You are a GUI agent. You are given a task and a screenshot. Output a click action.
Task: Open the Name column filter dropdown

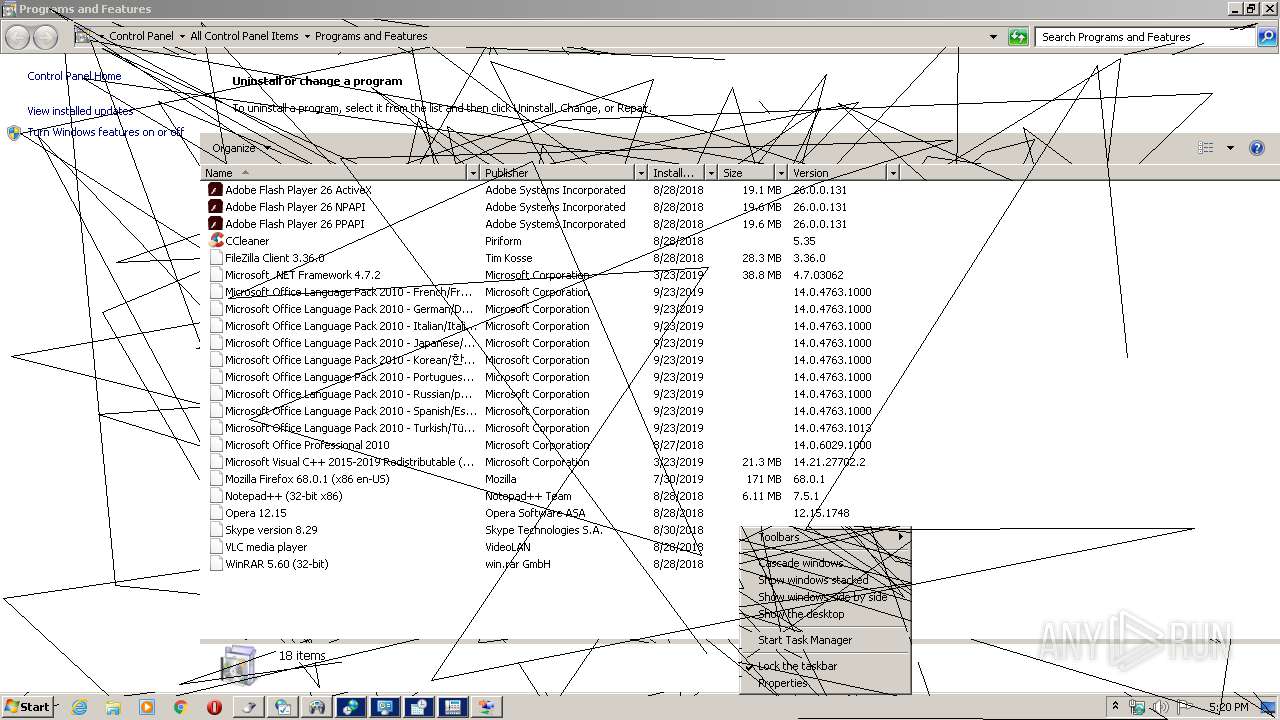coord(474,173)
